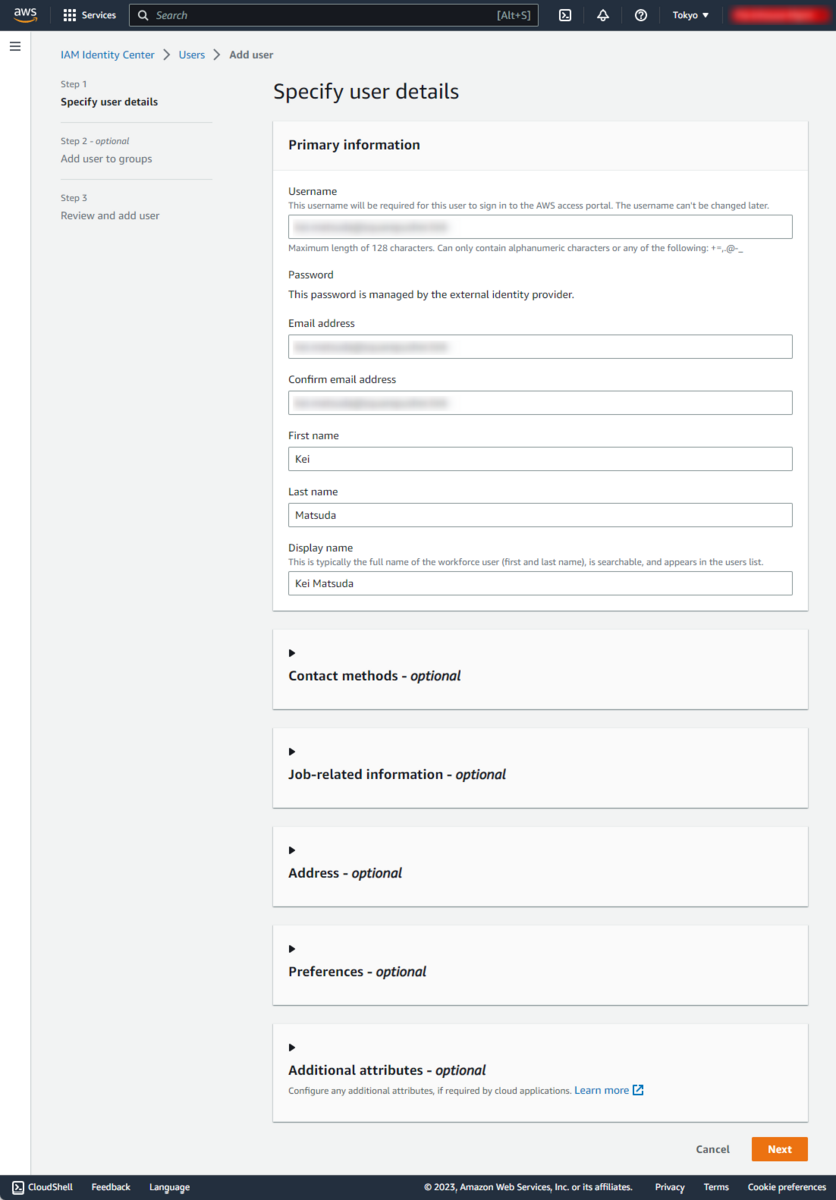Cancel adding the user
Viewport: 836px width, 1200px height.
713,1149
